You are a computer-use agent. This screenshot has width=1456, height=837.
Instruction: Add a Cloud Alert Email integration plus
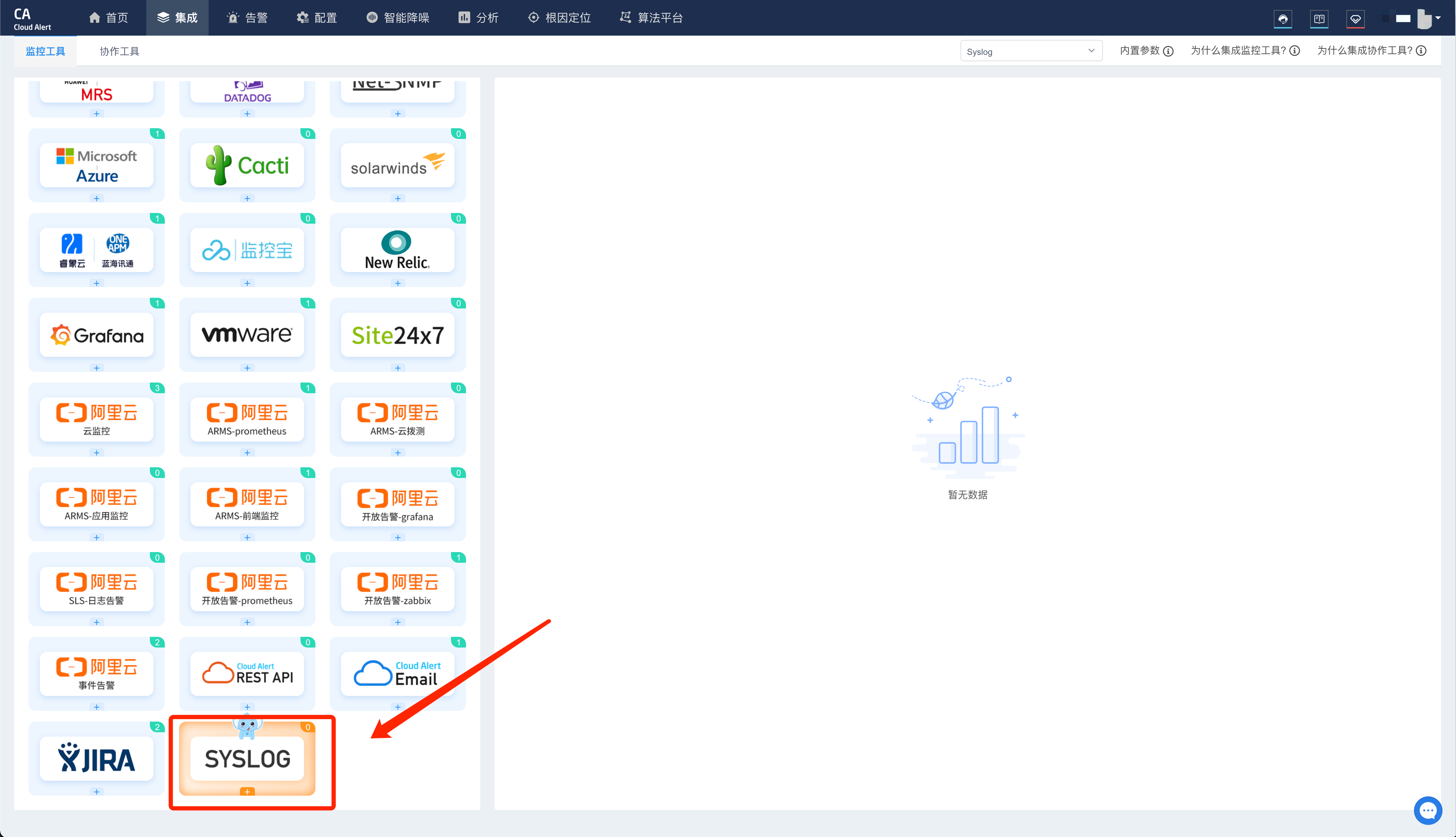click(398, 707)
